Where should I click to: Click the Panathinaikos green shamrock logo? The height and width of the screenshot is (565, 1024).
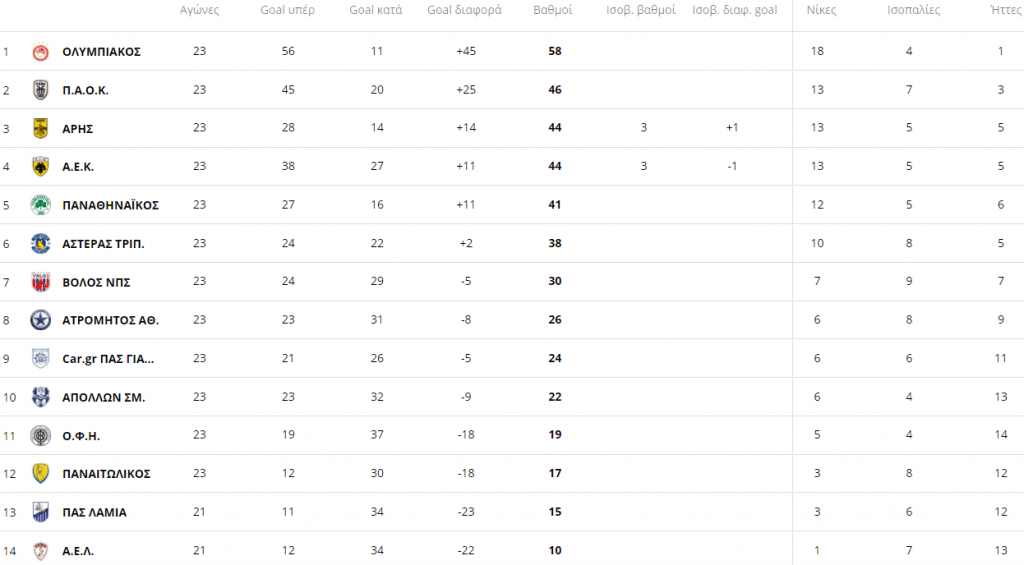click(x=40, y=205)
